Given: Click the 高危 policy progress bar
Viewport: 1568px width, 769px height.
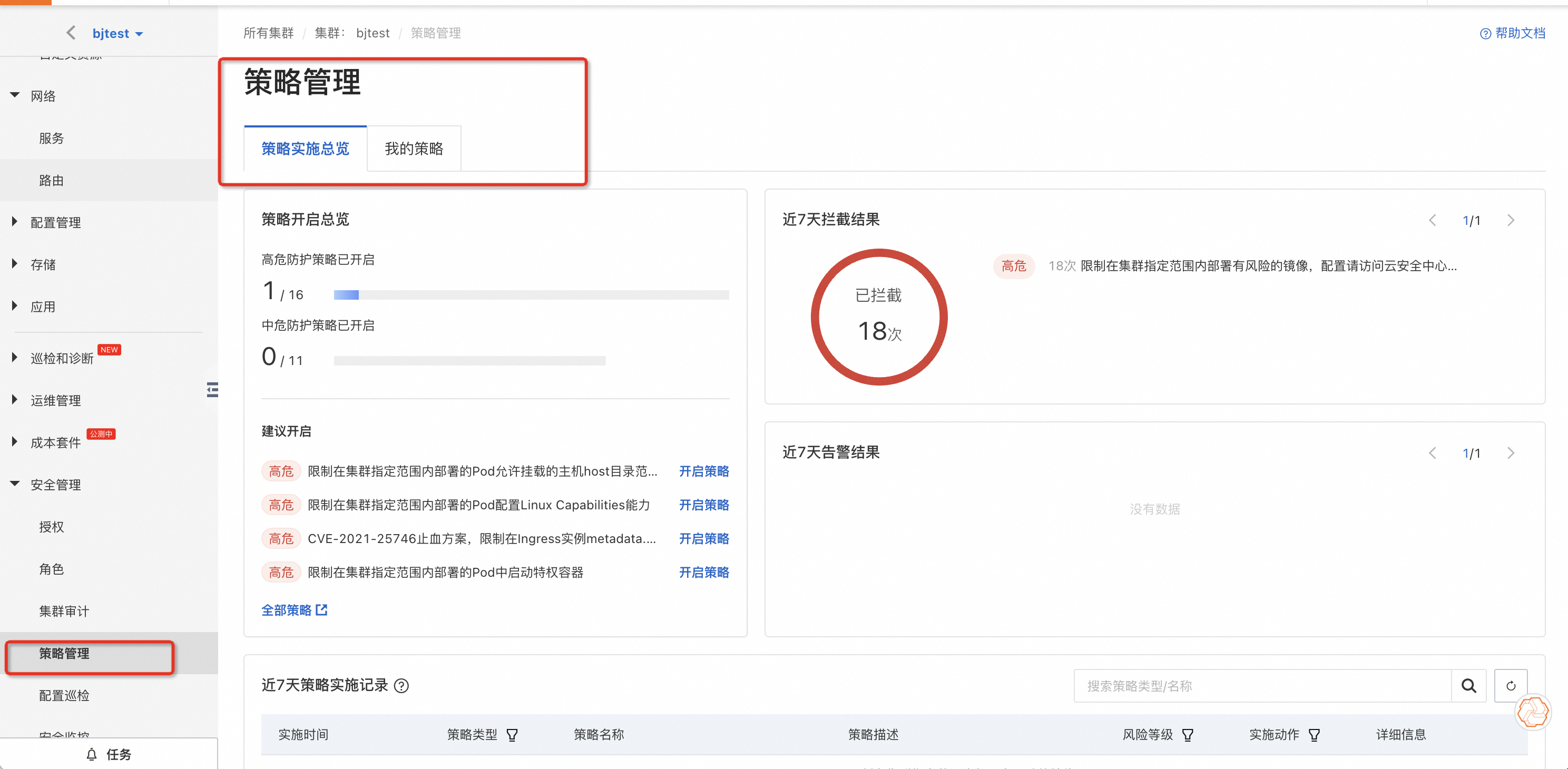Looking at the screenshot, I should 531,295.
